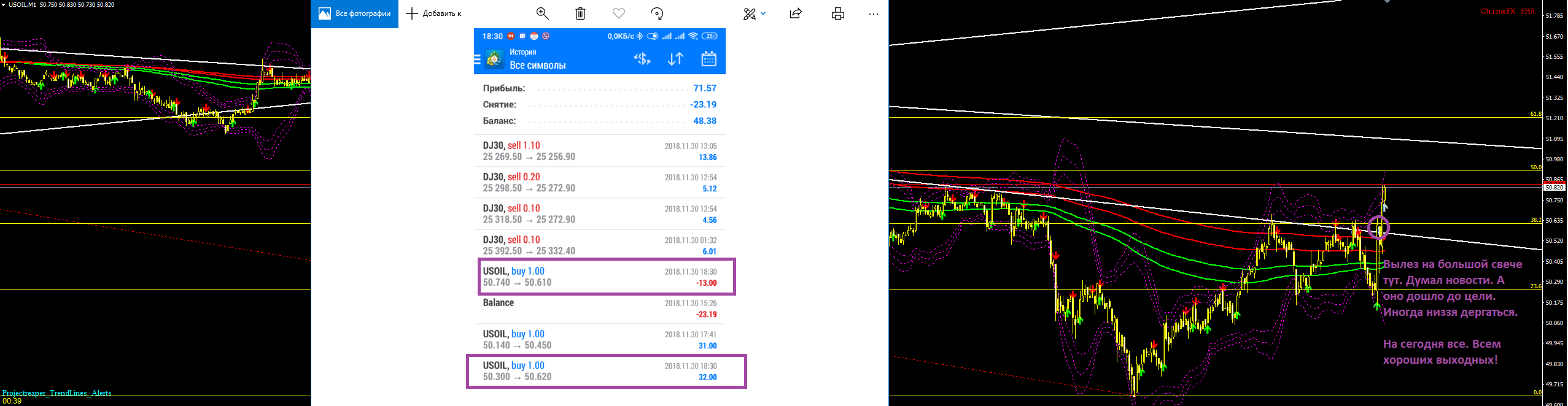Open the edit and create tool

tap(750, 13)
